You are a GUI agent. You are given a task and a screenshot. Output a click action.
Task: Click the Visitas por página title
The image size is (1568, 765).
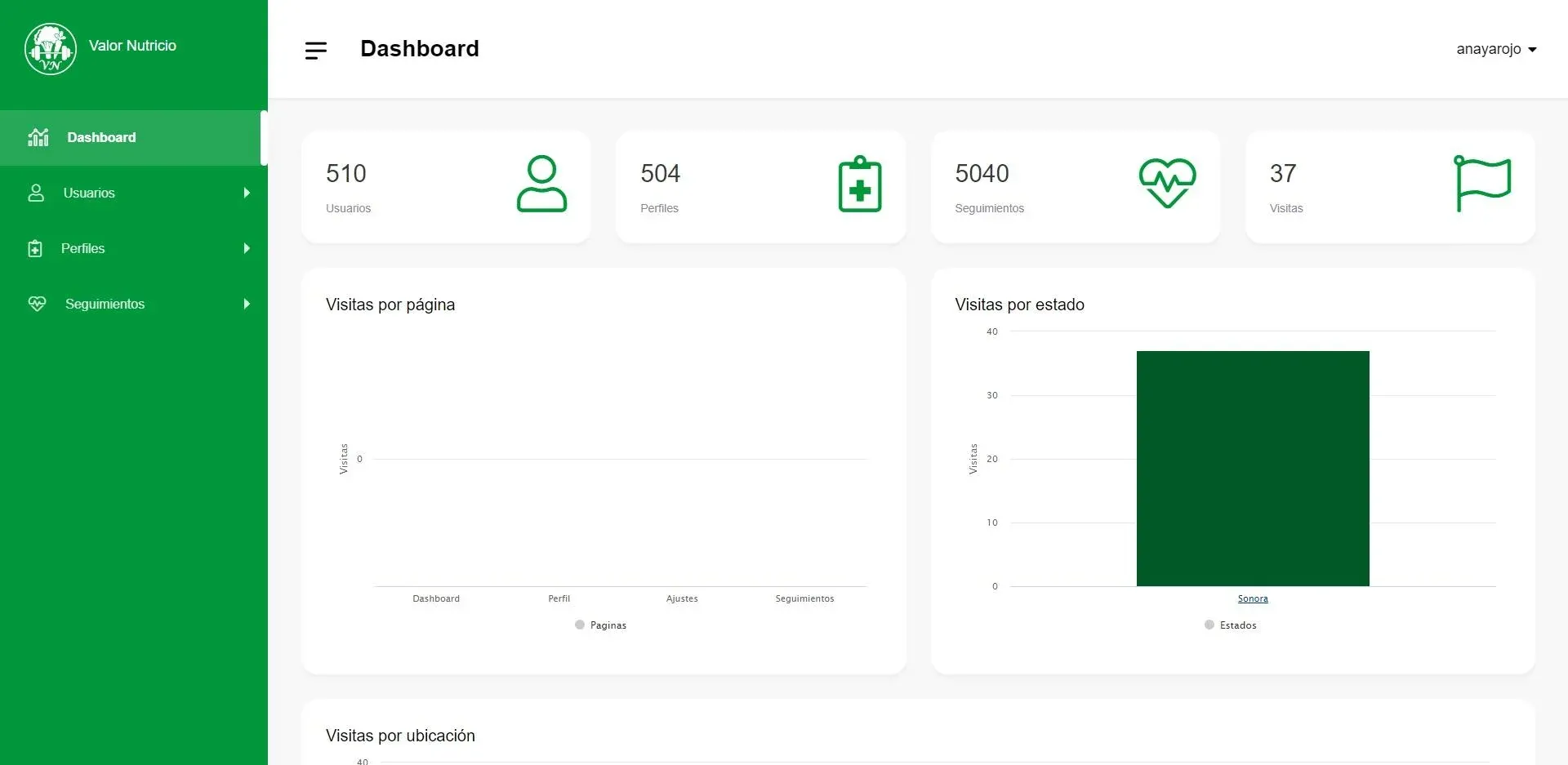(x=390, y=305)
